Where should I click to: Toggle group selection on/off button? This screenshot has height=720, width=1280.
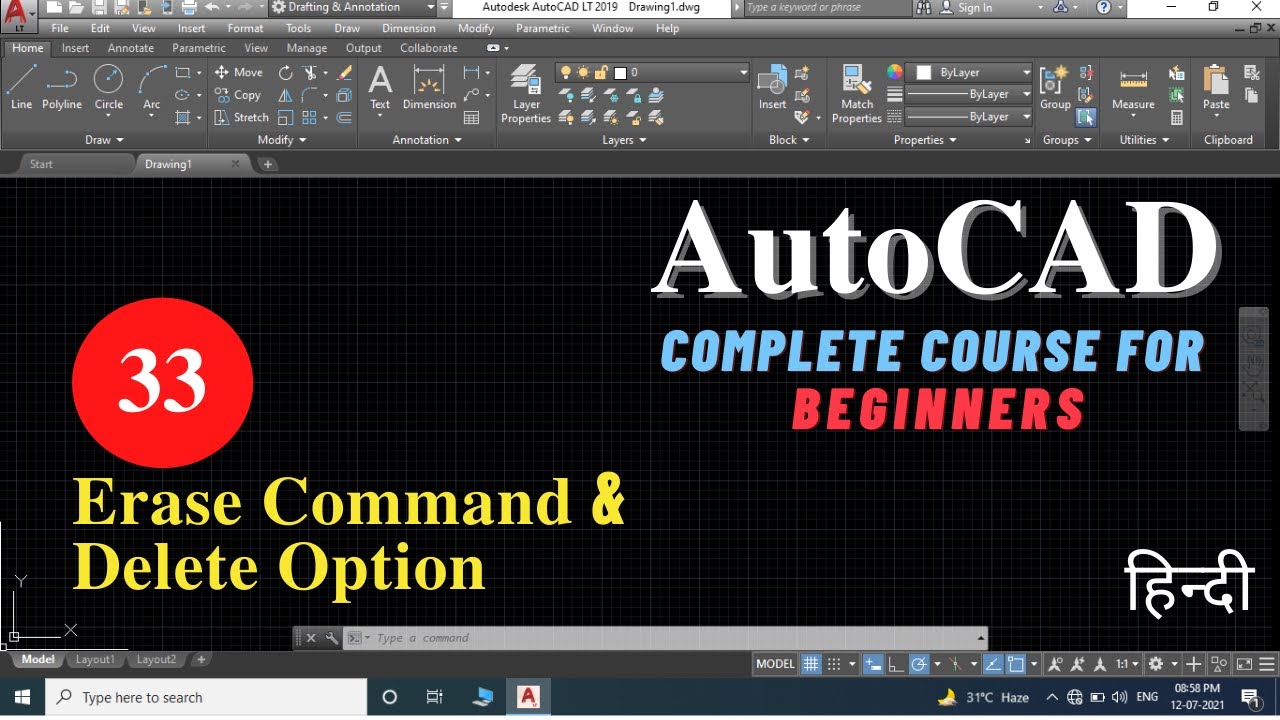1086,117
